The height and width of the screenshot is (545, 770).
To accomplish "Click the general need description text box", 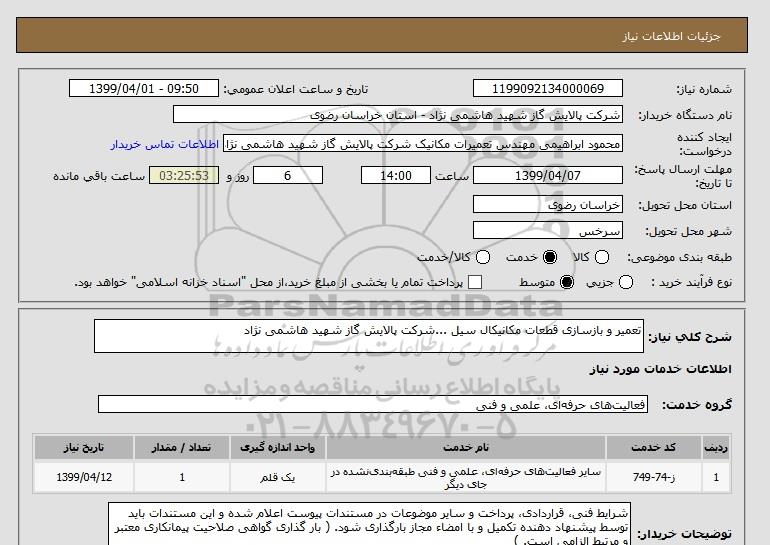I will 369,336.
